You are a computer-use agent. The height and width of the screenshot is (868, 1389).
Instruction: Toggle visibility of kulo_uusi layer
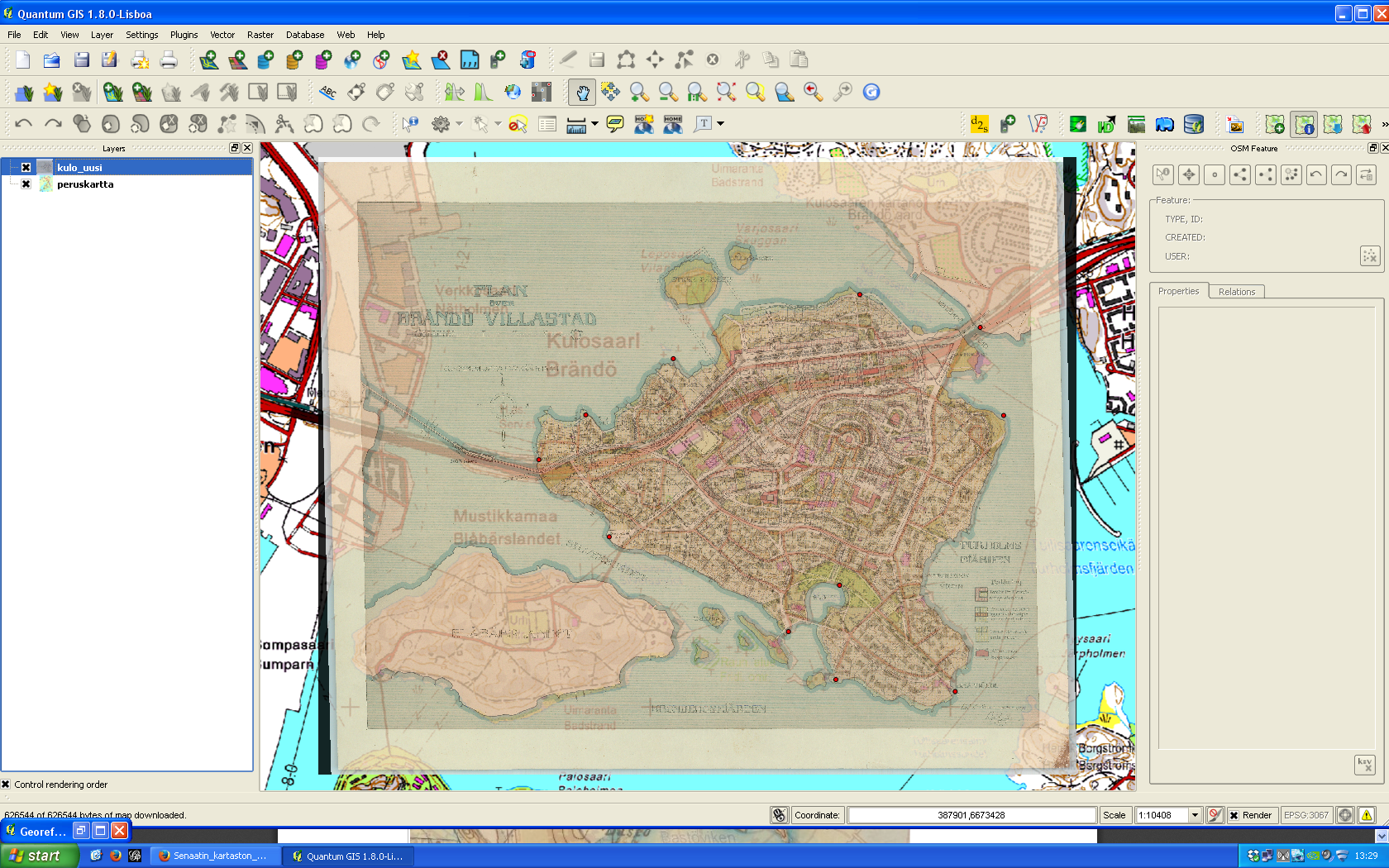point(26,168)
